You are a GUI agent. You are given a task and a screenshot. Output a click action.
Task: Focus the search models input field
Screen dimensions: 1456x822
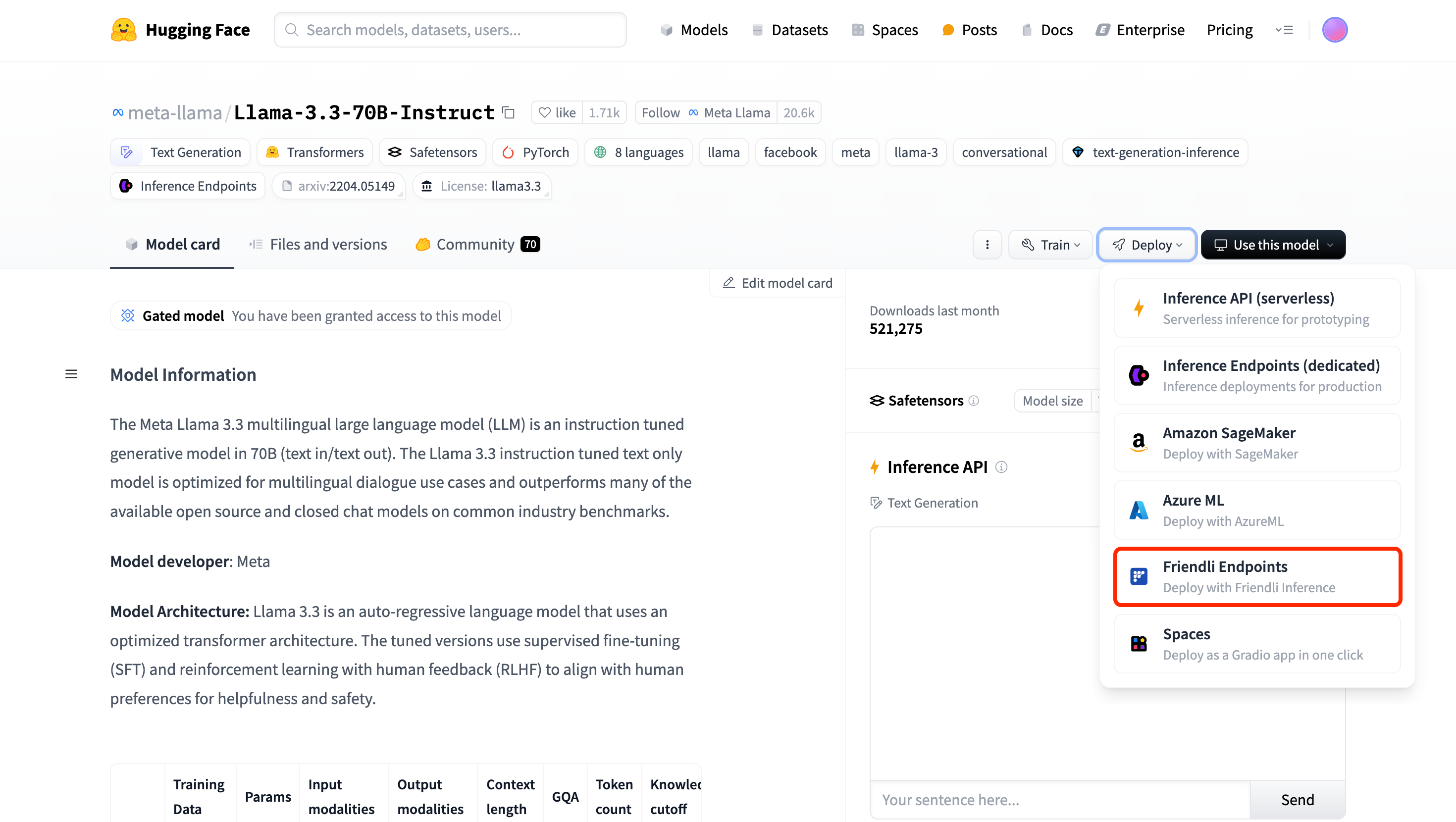(x=450, y=29)
